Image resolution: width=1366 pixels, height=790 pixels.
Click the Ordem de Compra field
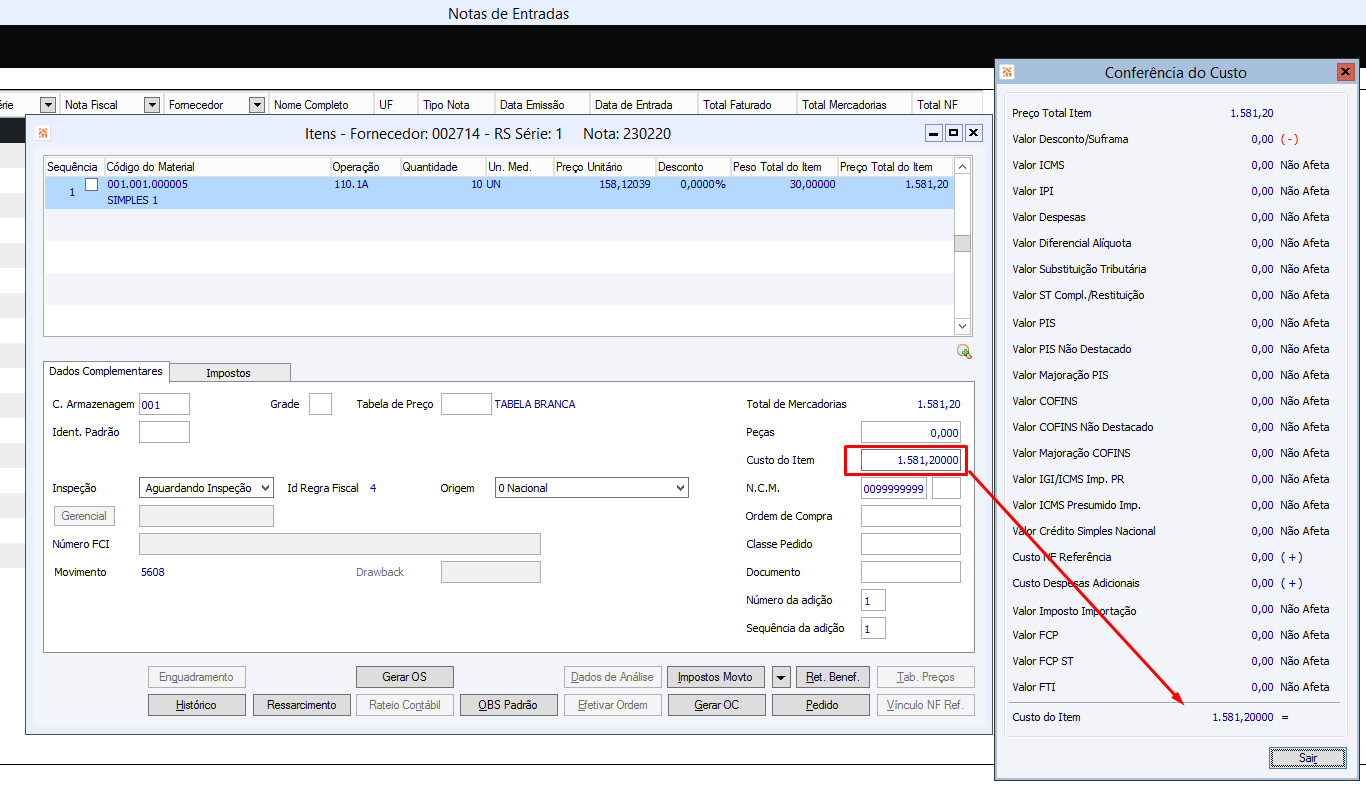point(910,516)
